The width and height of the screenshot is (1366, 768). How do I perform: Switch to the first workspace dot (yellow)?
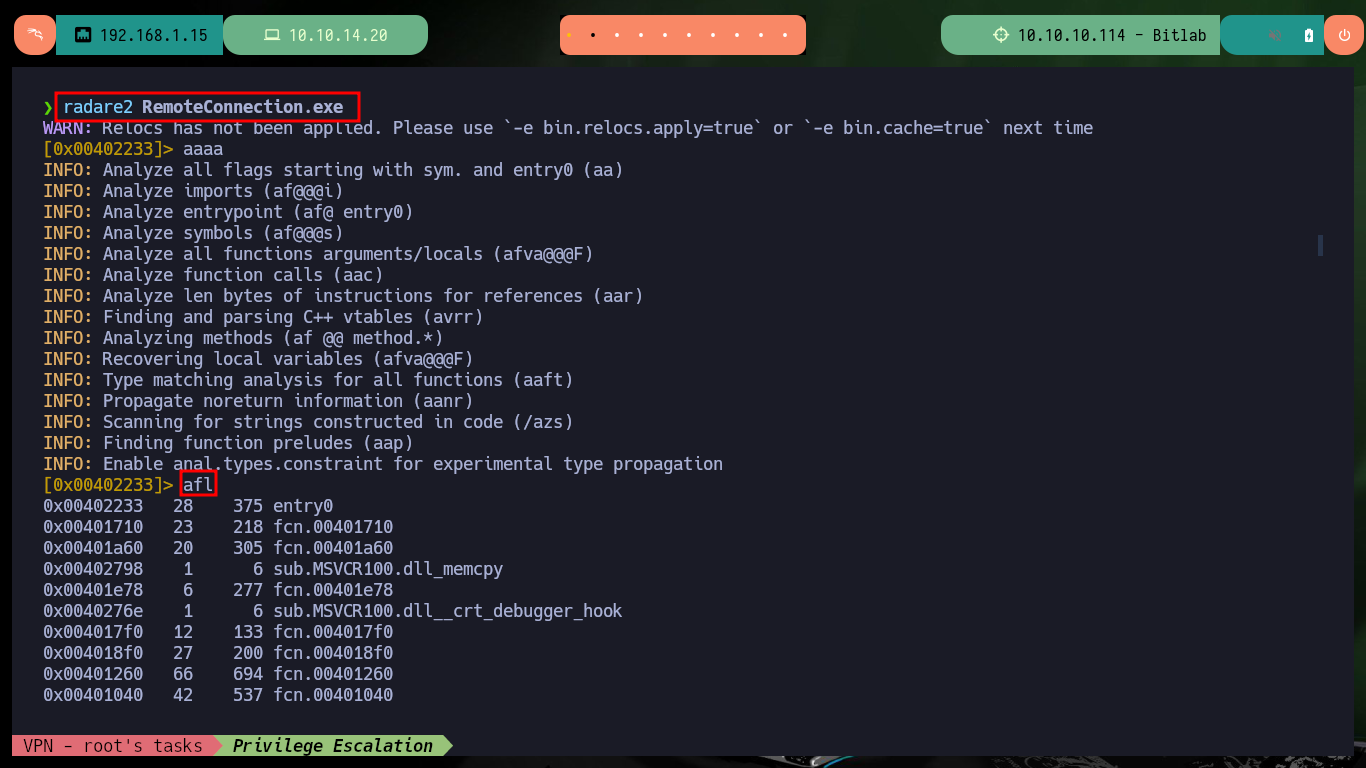click(569, 35)
